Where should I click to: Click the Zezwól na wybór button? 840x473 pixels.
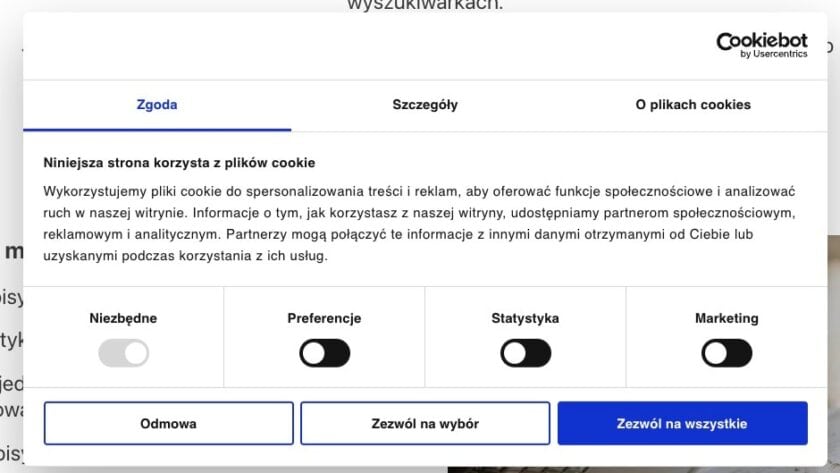[x=425, y=423]
